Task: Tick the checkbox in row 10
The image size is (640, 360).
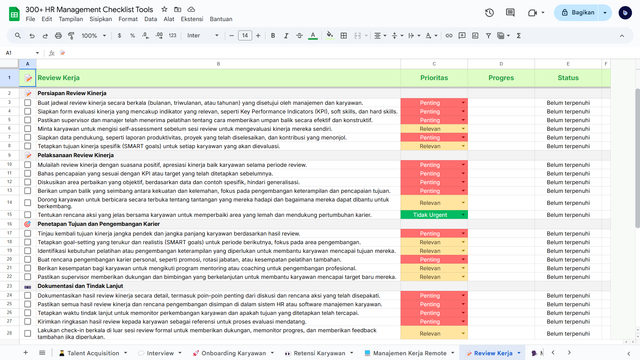Action: point(27,165)
